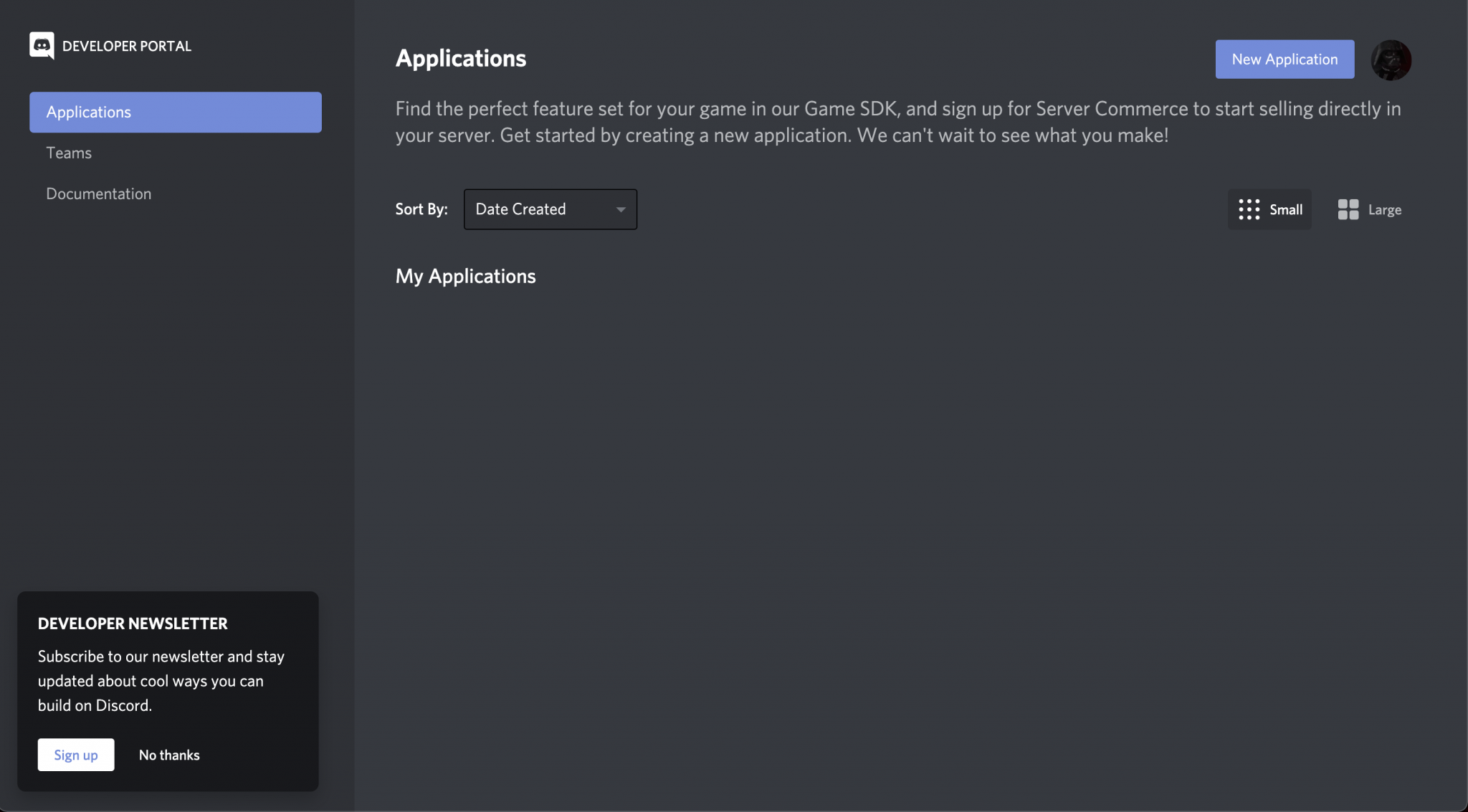Screen dimensions: 1468x812
Task: Switch application display to Large view
Action: click(x=1369, y=209)
